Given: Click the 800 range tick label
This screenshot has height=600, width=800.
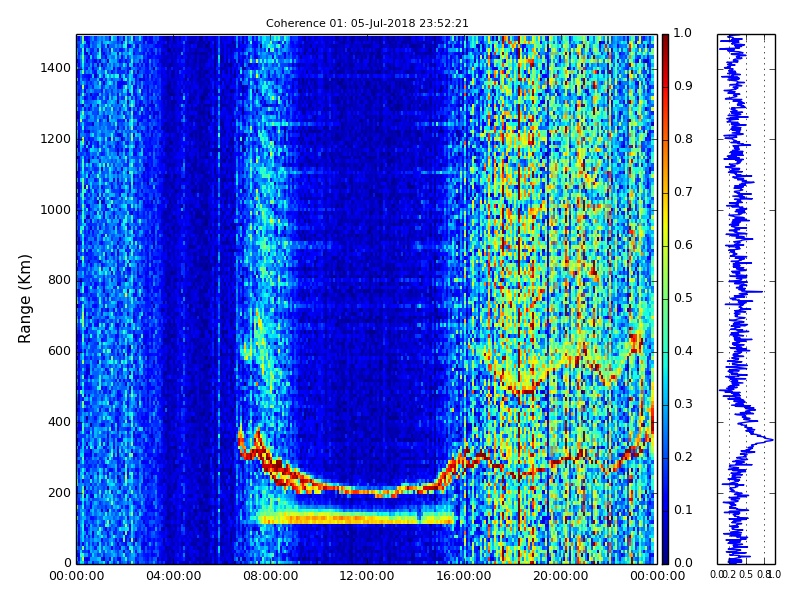Looking at the screenshot, I should [x=59, y=280].
